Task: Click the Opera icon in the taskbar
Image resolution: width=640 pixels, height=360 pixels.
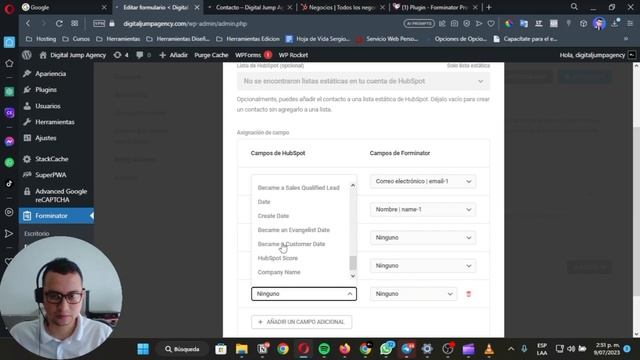Action: tap(303, 349)
